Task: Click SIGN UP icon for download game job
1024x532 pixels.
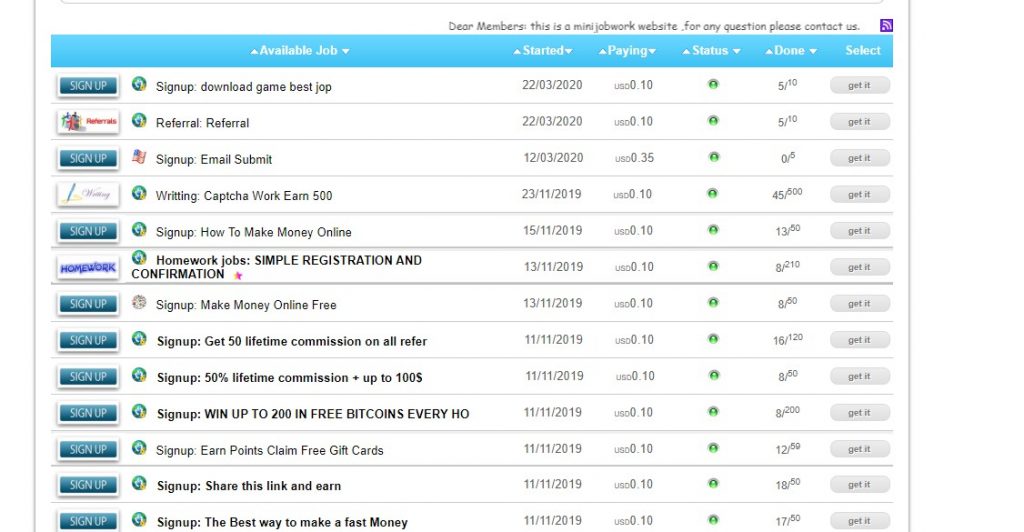Action: [x=88, y=86]
